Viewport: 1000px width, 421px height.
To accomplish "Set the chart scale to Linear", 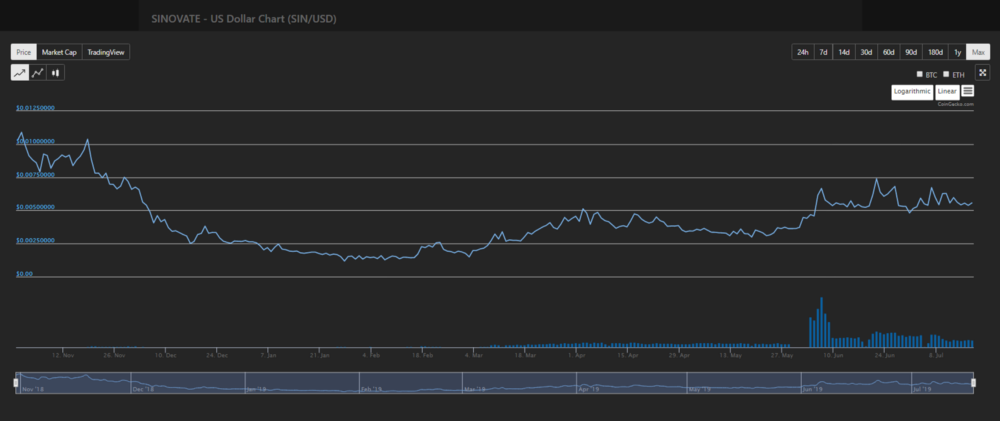I will [947, 92].
